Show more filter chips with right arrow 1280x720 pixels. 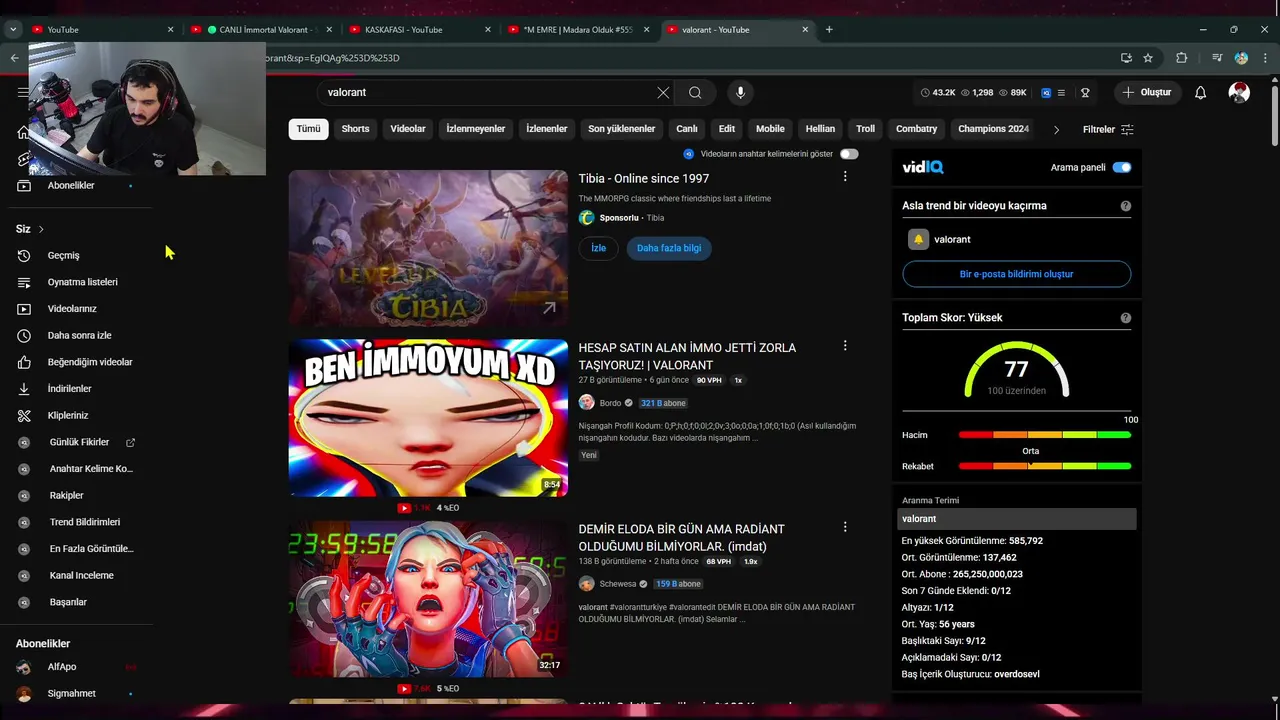point(1056,129)
